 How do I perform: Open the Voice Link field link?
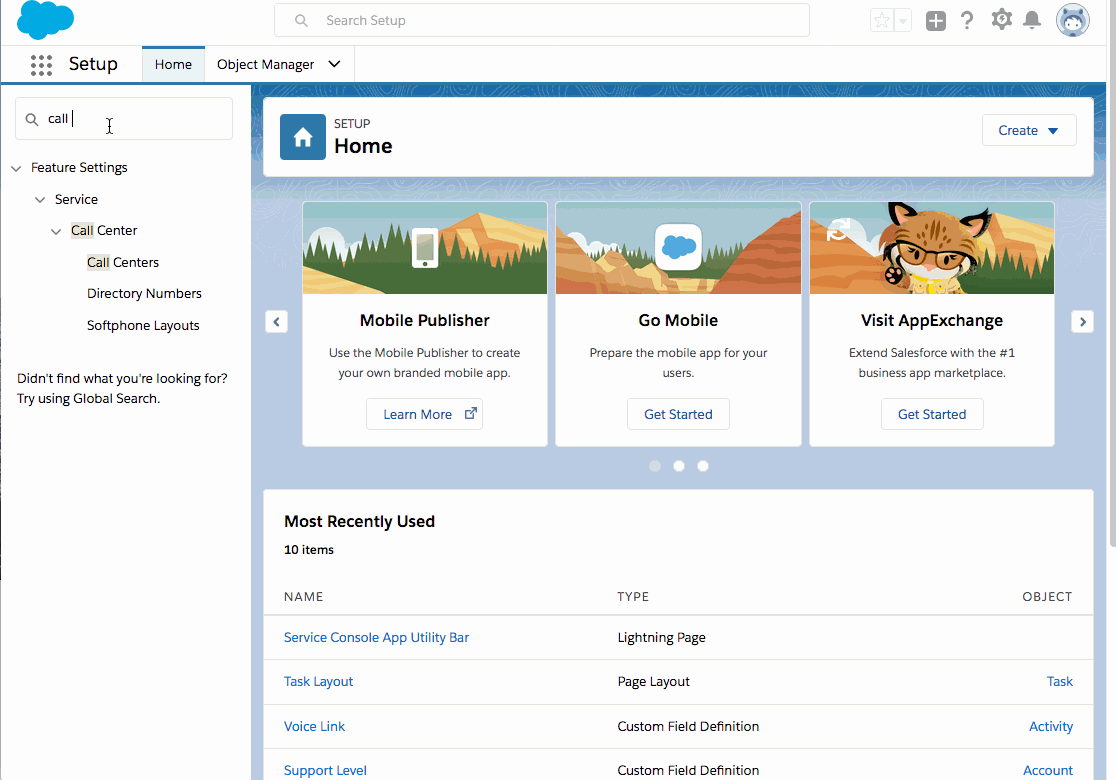point(314,727)
